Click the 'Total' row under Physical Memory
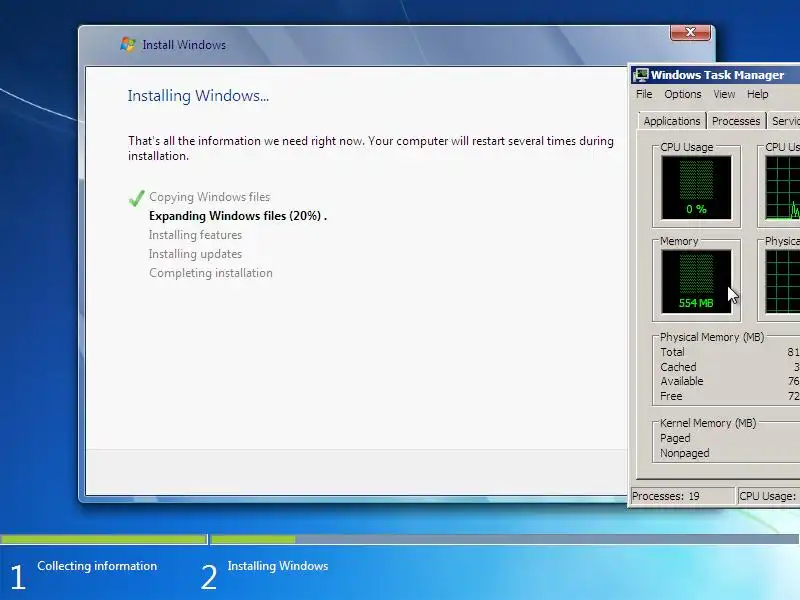 point(729,352)
